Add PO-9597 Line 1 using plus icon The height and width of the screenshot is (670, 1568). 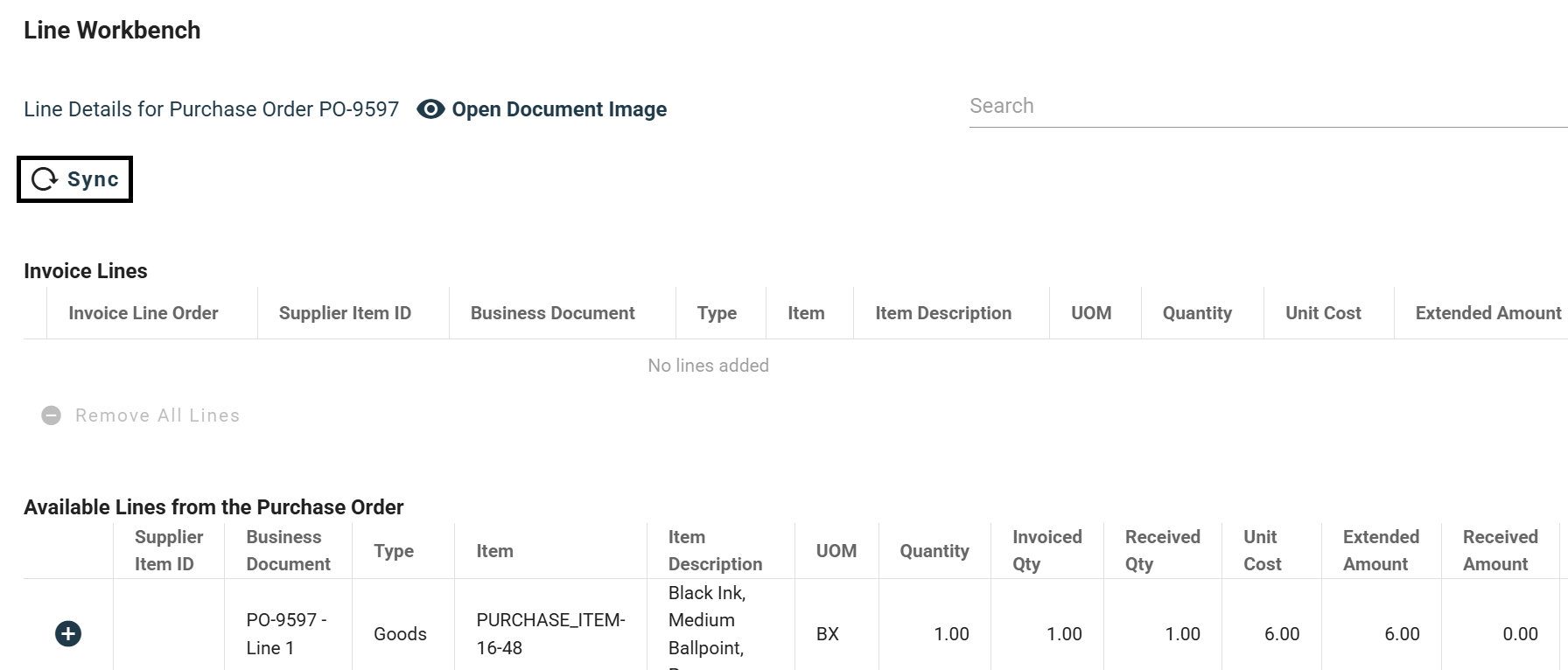(68, 633)
